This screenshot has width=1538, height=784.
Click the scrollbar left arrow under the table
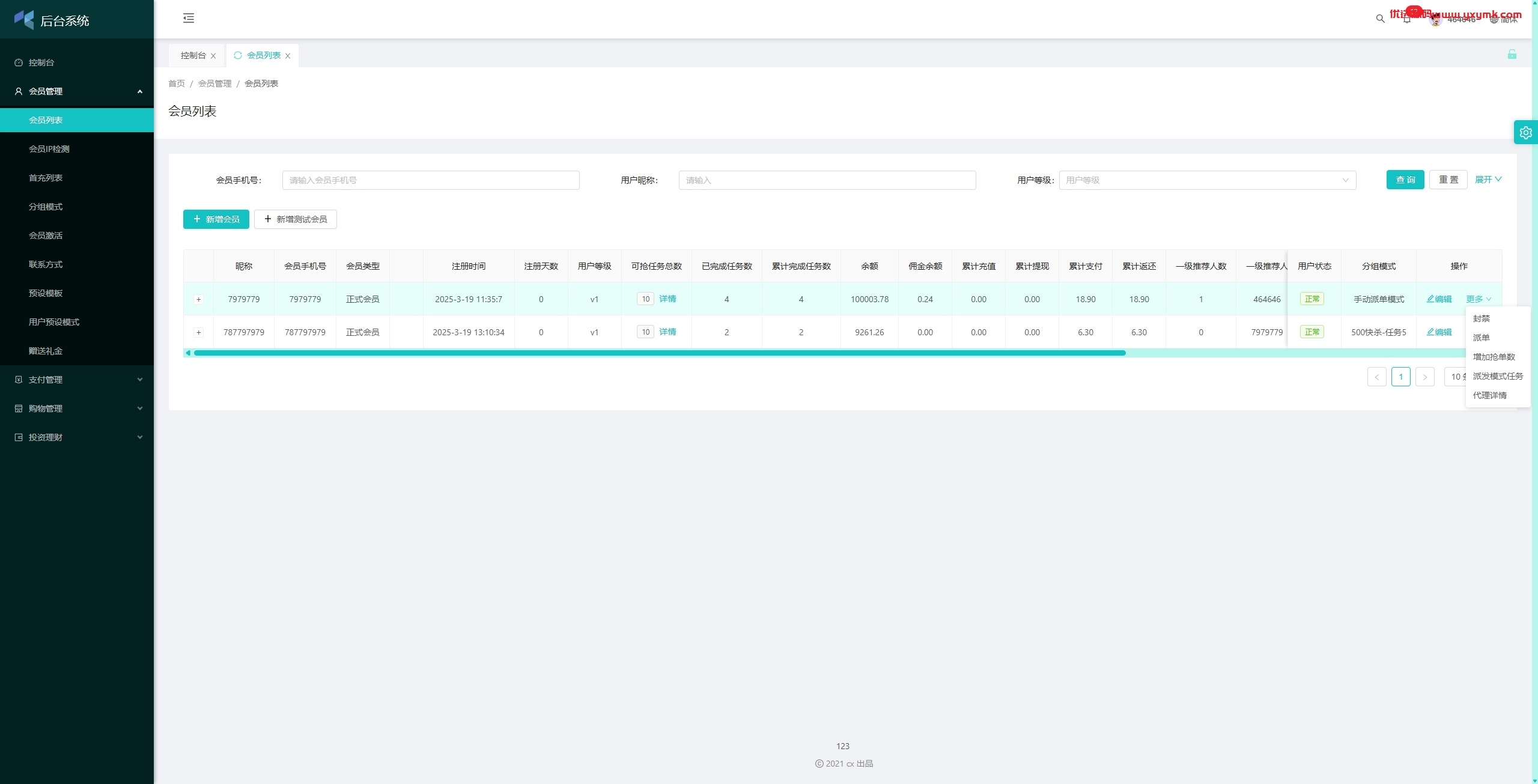(188, 353)
